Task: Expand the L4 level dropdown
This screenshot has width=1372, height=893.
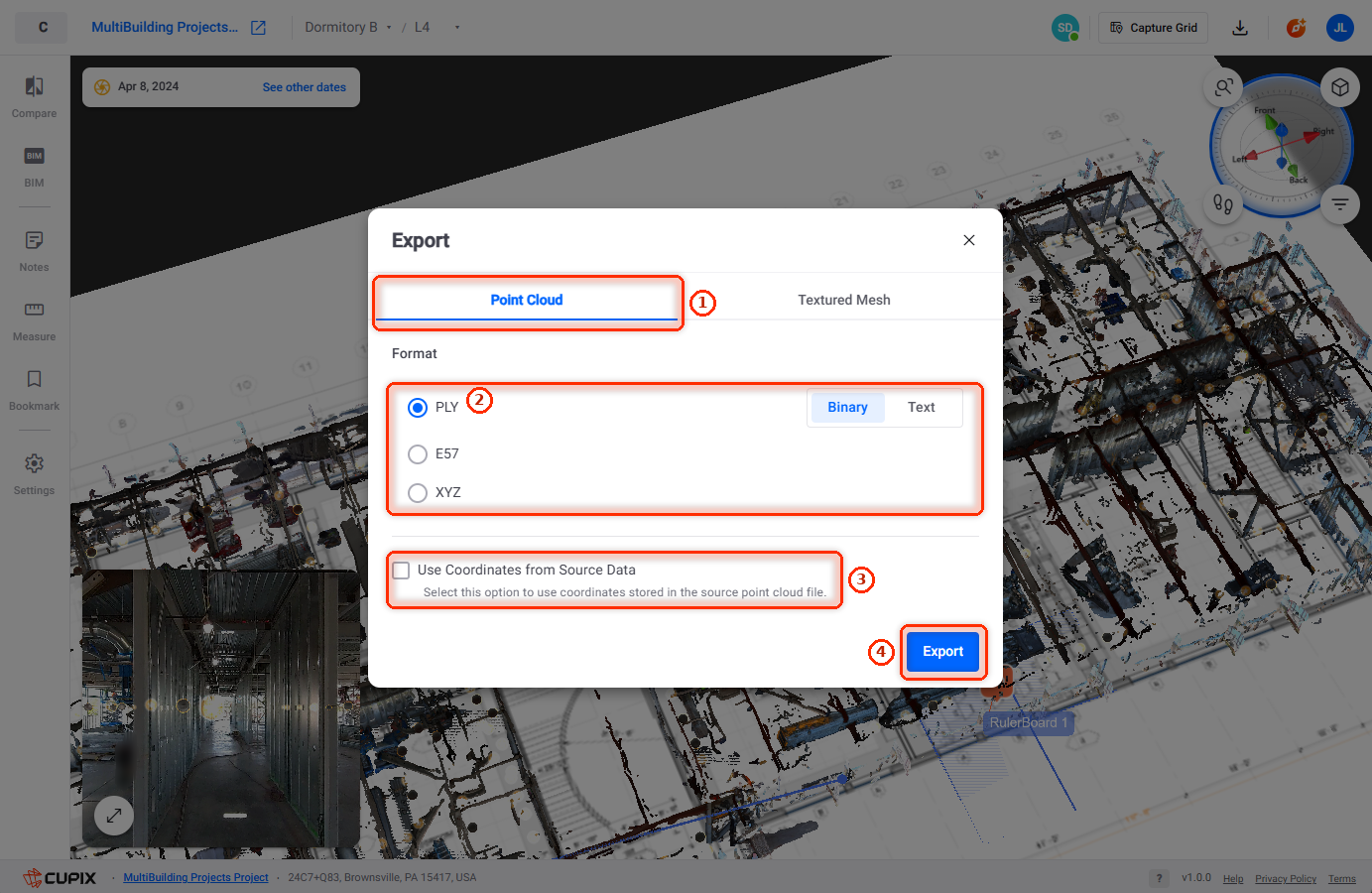Action: point(437,28)
